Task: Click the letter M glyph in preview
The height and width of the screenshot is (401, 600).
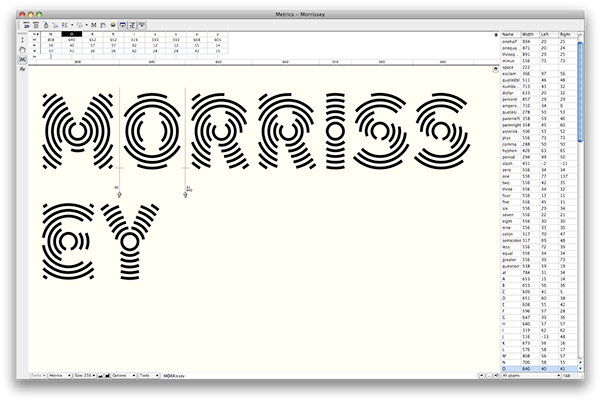Action: click(x=78, y=131)
